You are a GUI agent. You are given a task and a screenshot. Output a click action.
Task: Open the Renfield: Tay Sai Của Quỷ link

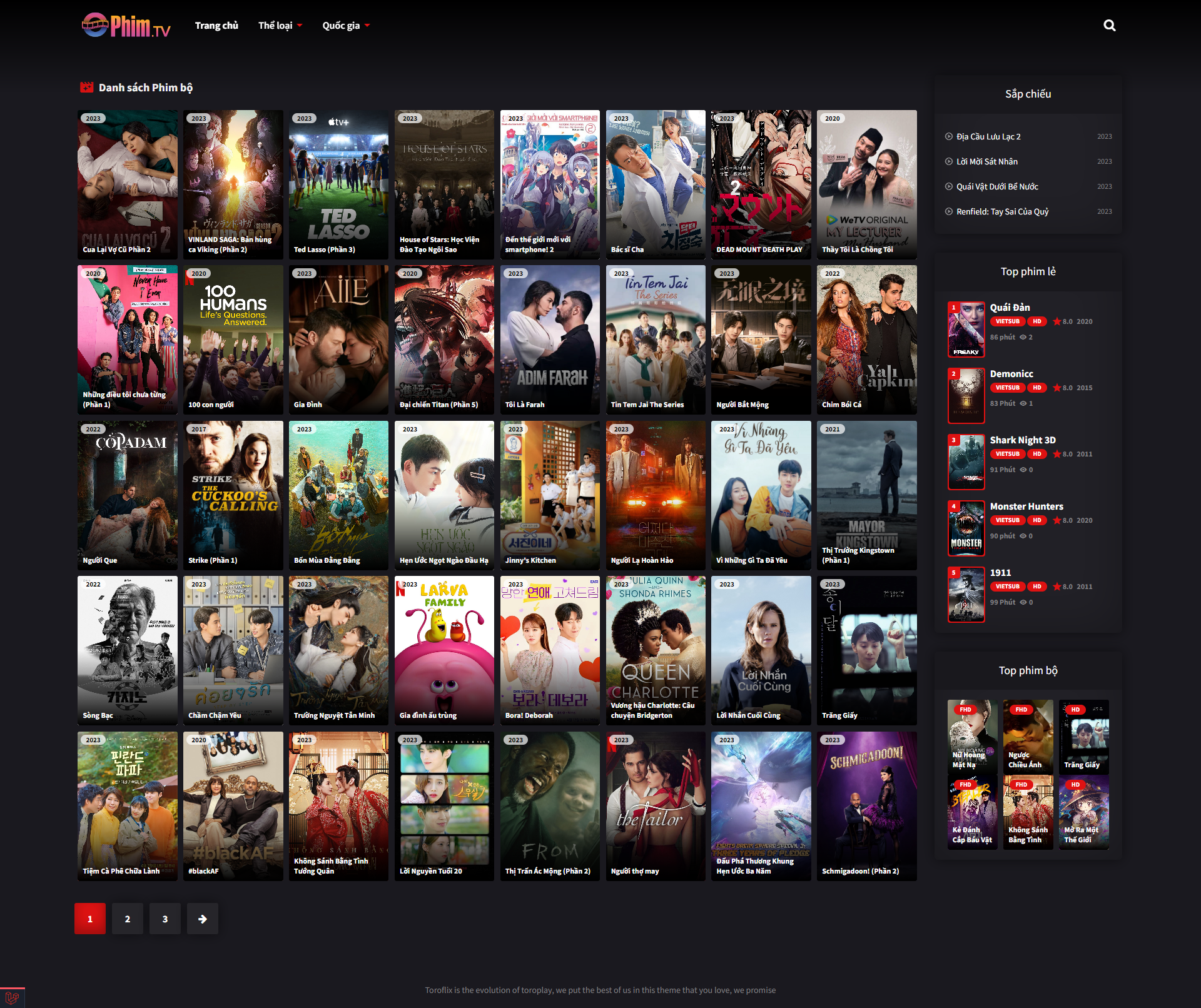click(1002, 211)
